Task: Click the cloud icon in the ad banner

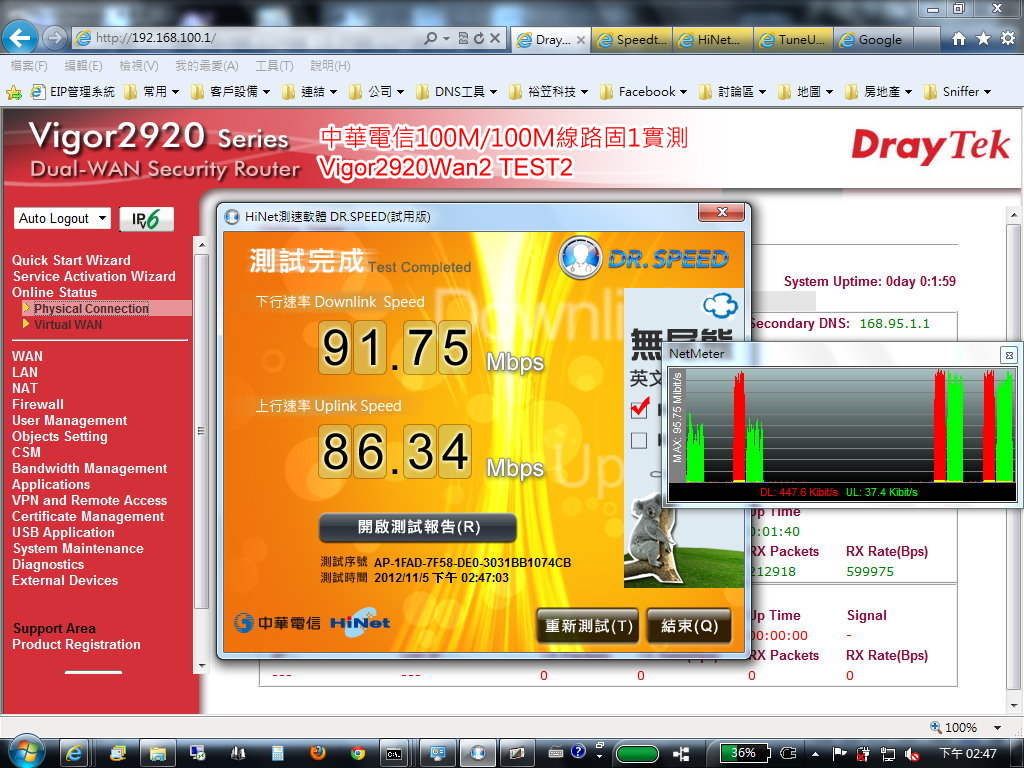Action: [720, 305]
